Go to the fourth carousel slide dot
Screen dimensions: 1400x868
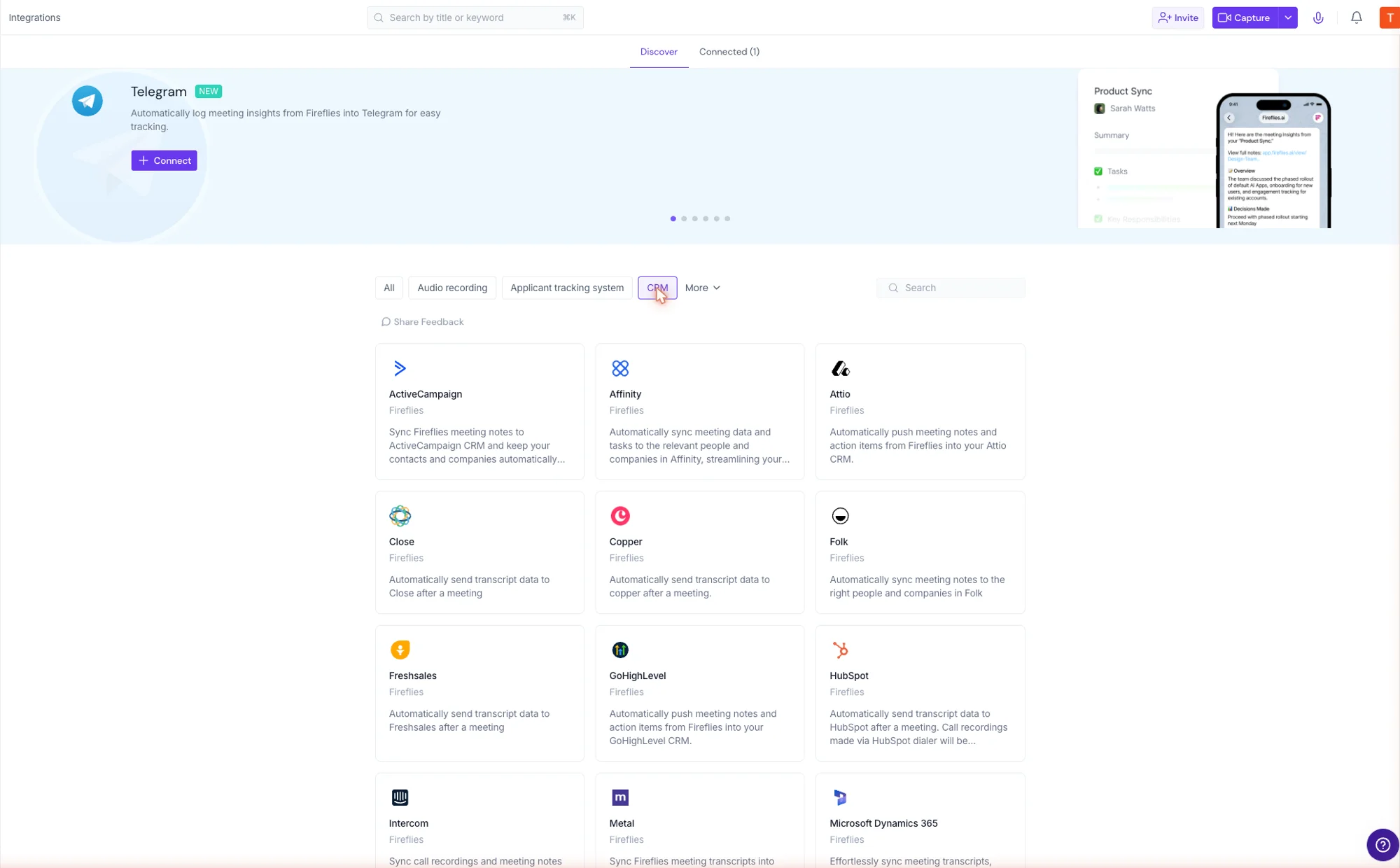tap(706, 218)
